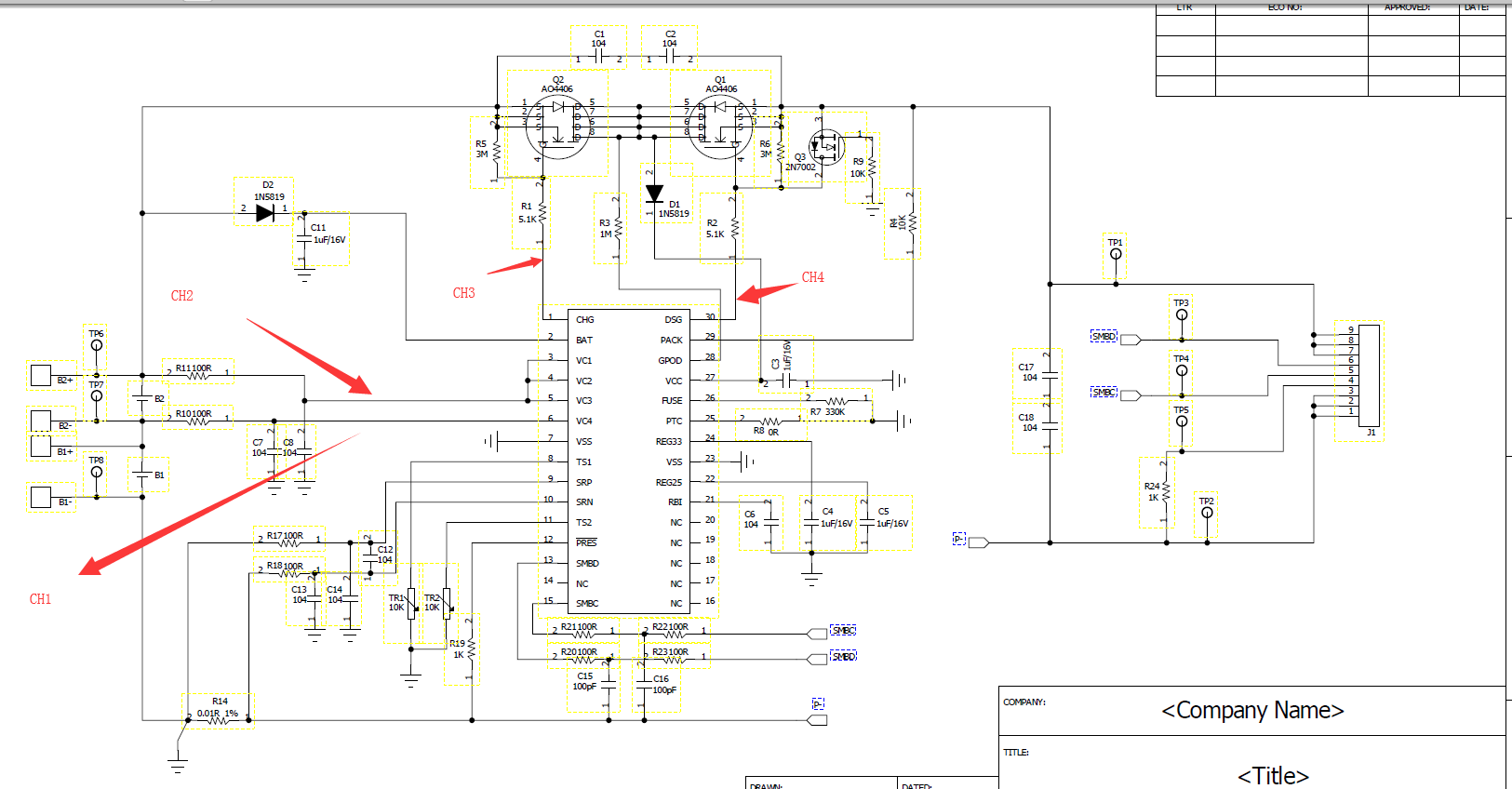The image size is (1512, 789).
Task: Select the TR1 10K thermistor symbol
Action: [411, 603]
